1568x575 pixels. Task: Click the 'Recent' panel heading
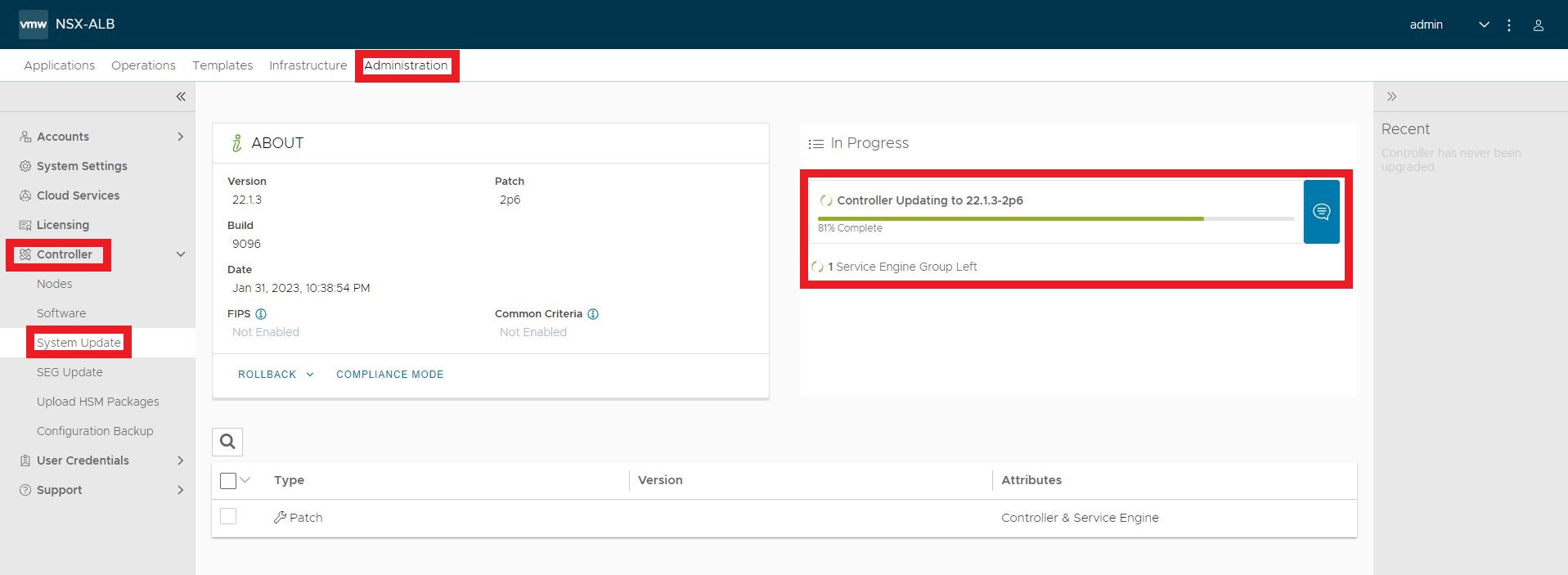1405,129
